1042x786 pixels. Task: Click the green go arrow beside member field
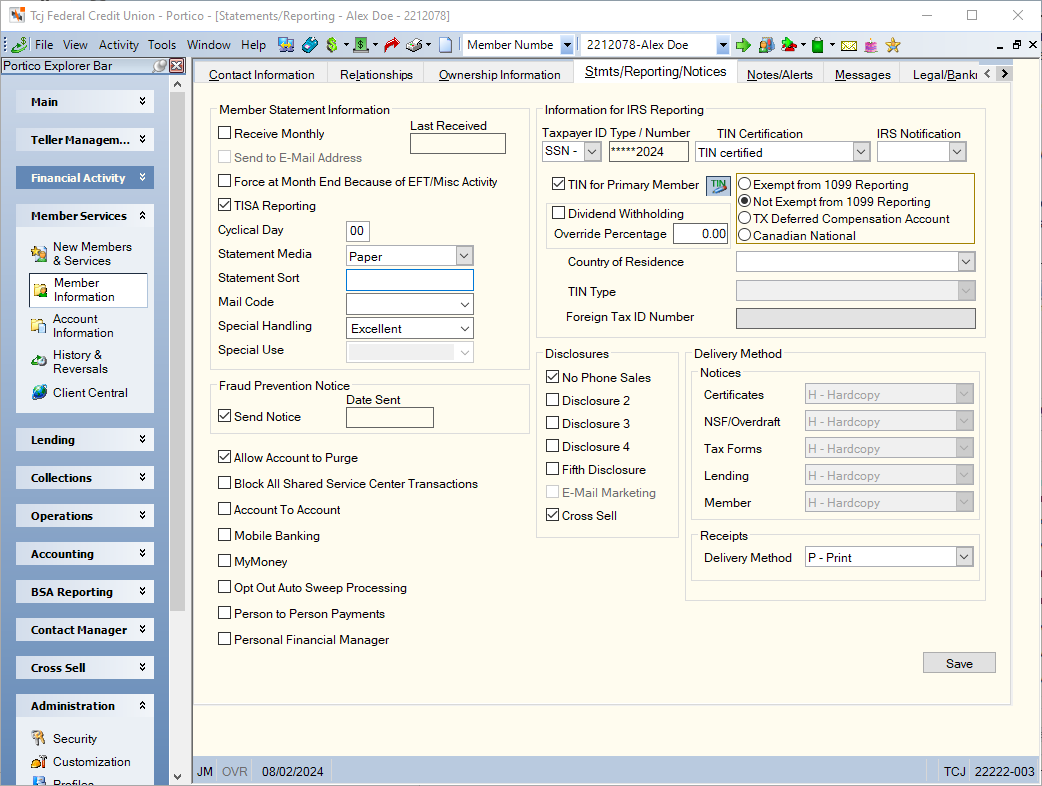pos(743,45)
